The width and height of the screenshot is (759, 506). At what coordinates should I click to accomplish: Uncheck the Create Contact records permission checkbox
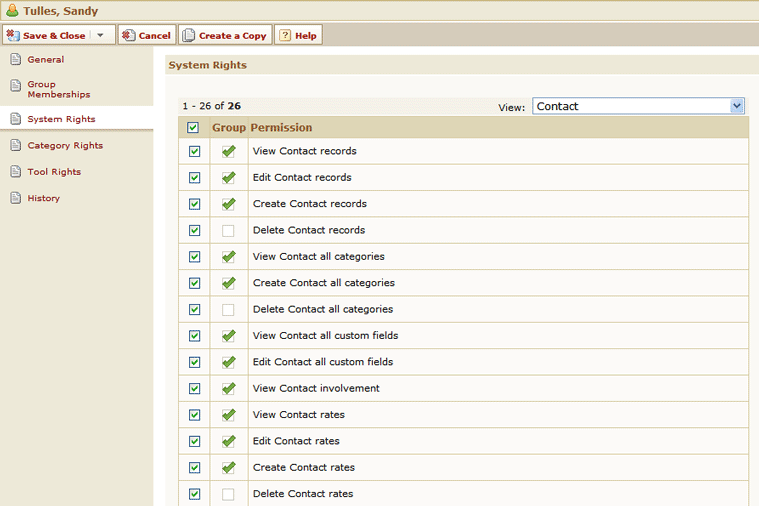point(195,204)
